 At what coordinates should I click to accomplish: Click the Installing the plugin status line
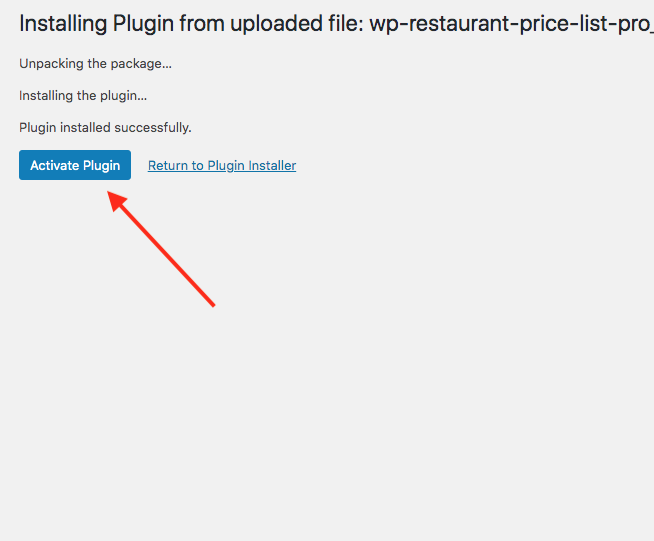click(x=83, y=96)
